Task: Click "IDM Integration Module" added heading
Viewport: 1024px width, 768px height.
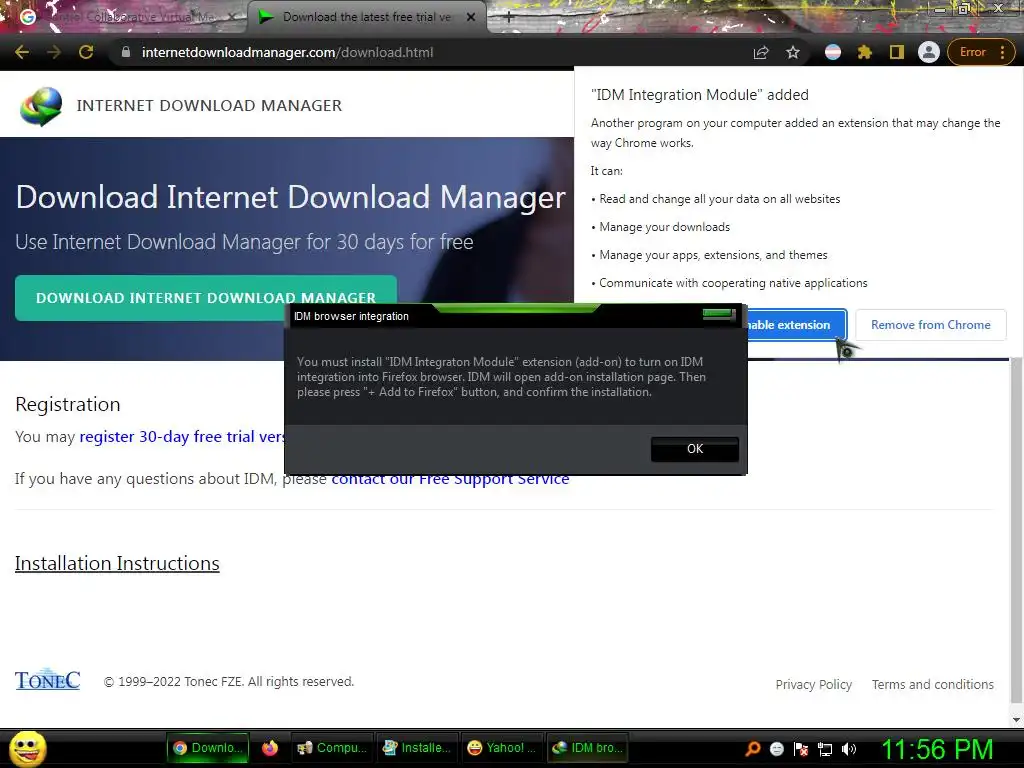Action: [699, 95]
